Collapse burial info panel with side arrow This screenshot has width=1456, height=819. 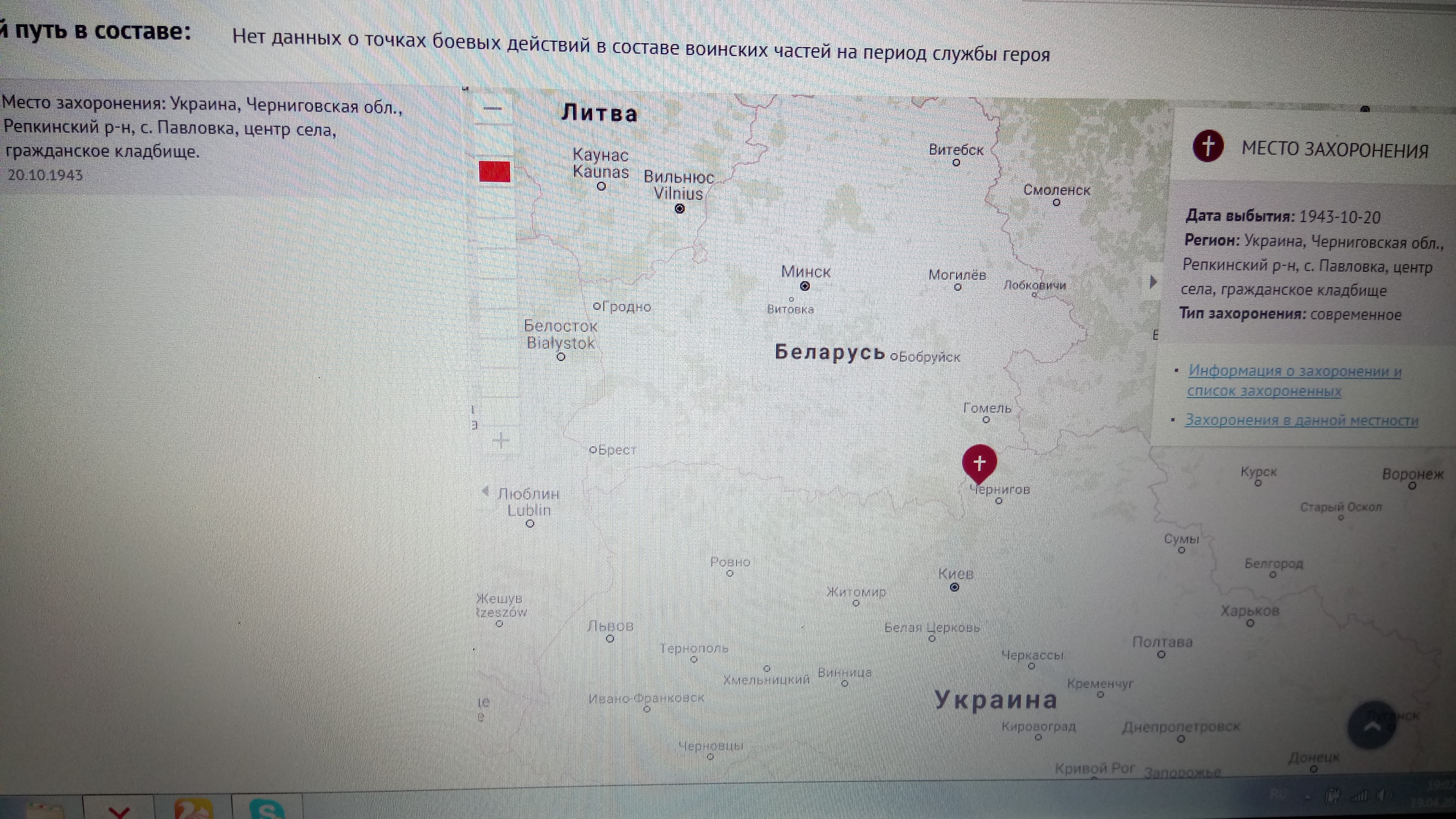[x=1153, y=282]
